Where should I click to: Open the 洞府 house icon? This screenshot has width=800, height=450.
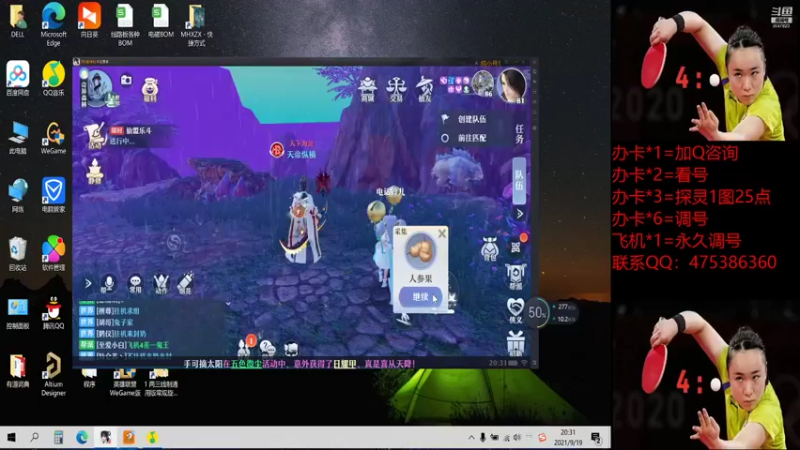[x=367, y=89]
